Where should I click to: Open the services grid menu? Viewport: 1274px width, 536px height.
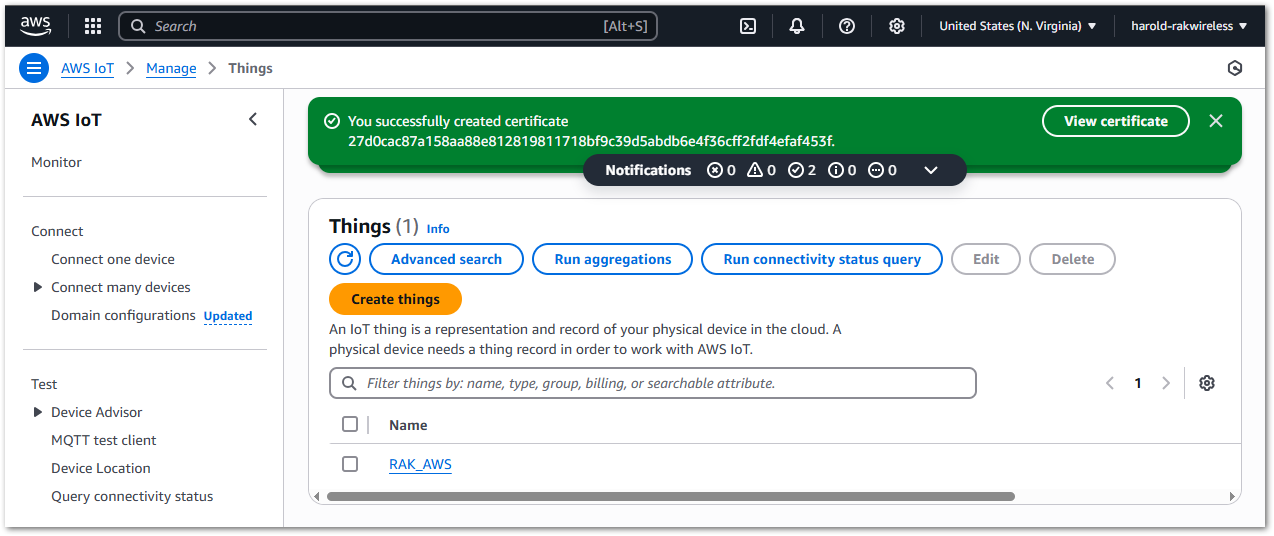click(x=92, y=26)
